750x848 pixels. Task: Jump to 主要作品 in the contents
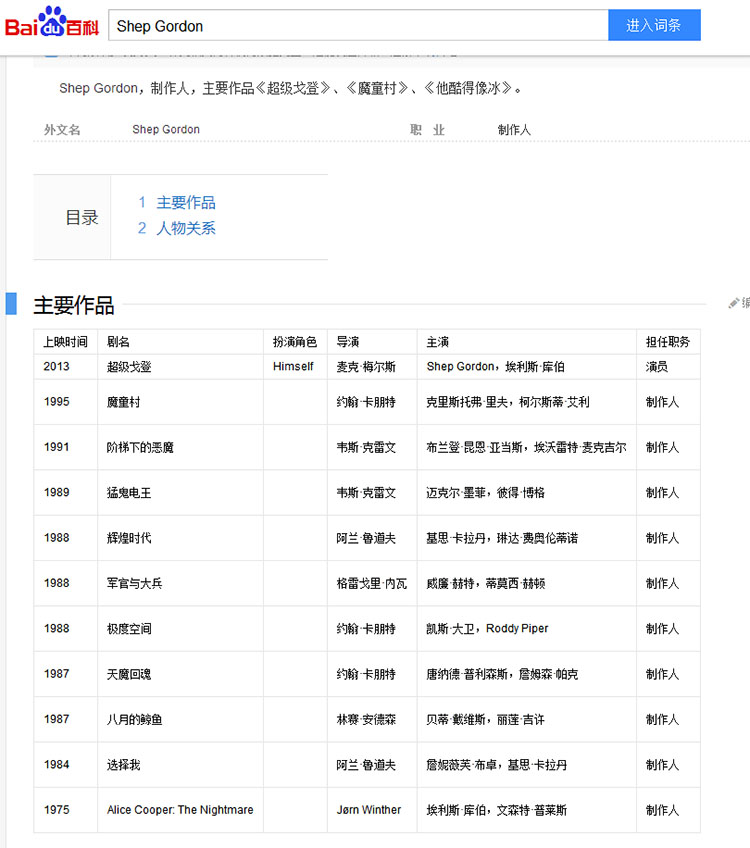click(185, 203)
